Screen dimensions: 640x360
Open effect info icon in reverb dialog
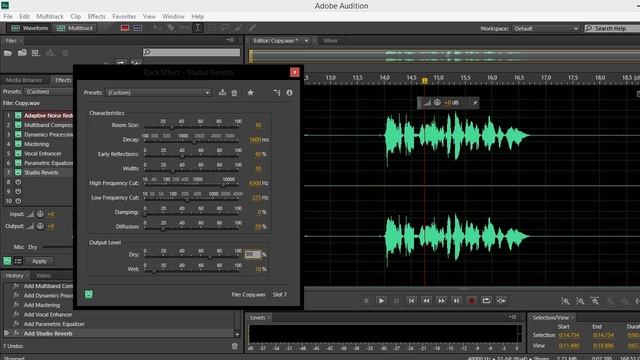pos(289,93)
